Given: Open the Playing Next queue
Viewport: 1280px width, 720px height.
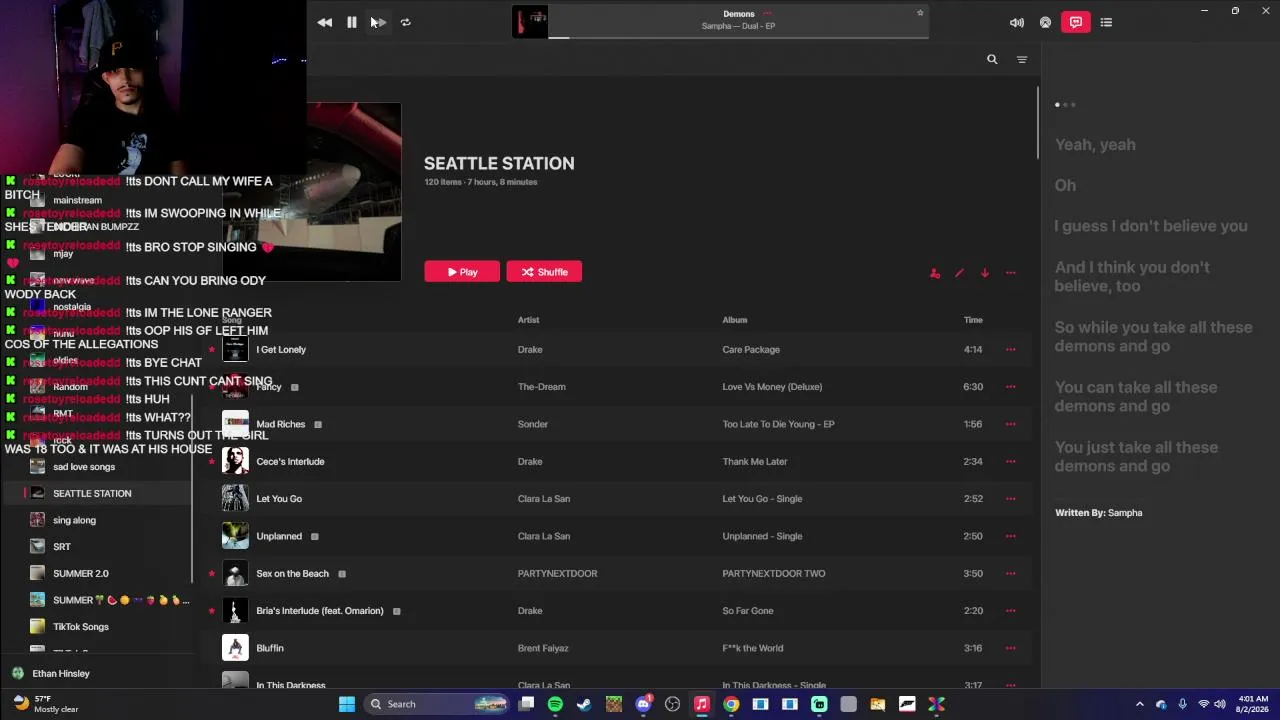Looking at the screenshot, I should tap(1106, 22).
